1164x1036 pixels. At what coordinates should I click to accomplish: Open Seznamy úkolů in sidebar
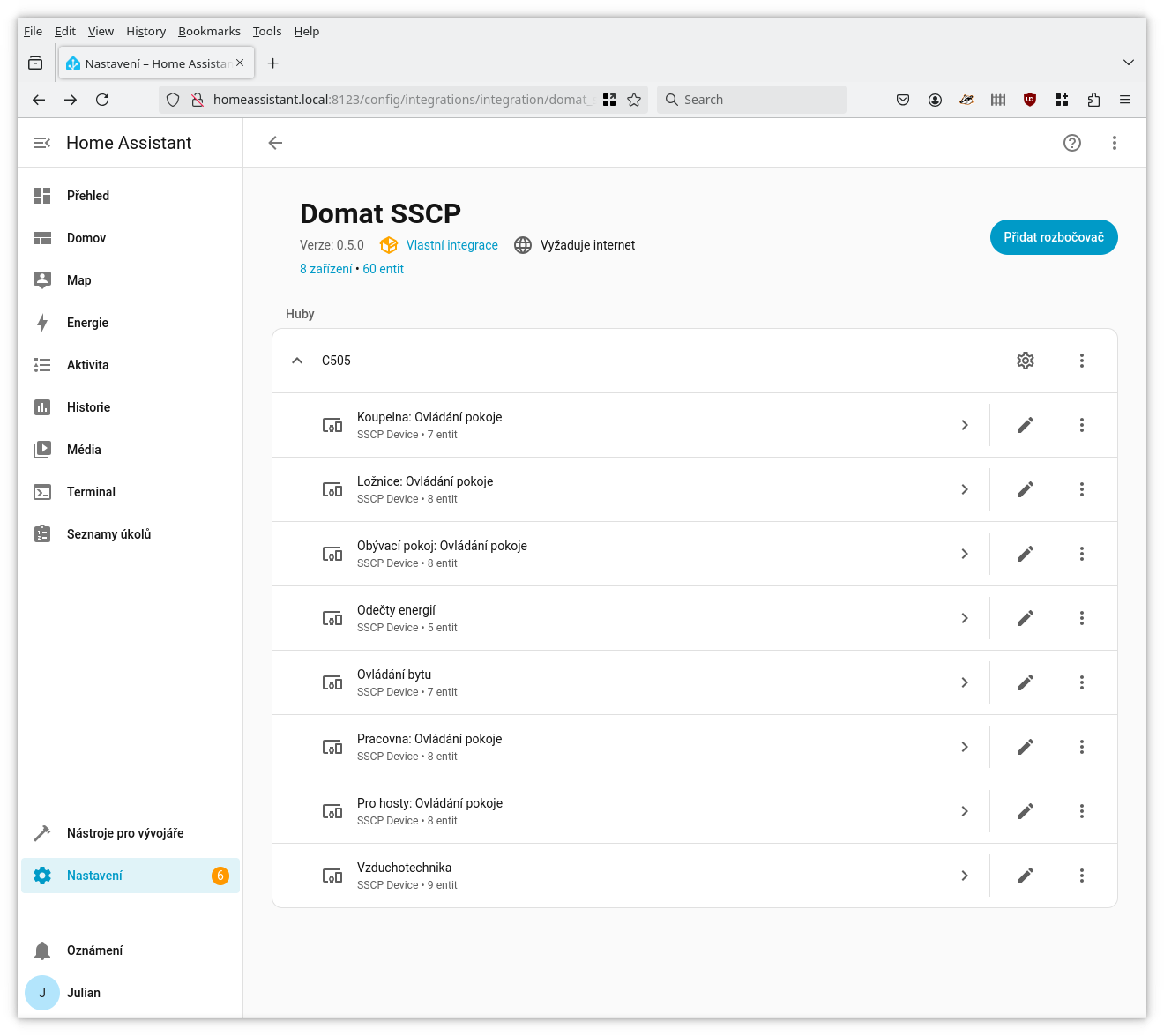(x=131, y=534)
